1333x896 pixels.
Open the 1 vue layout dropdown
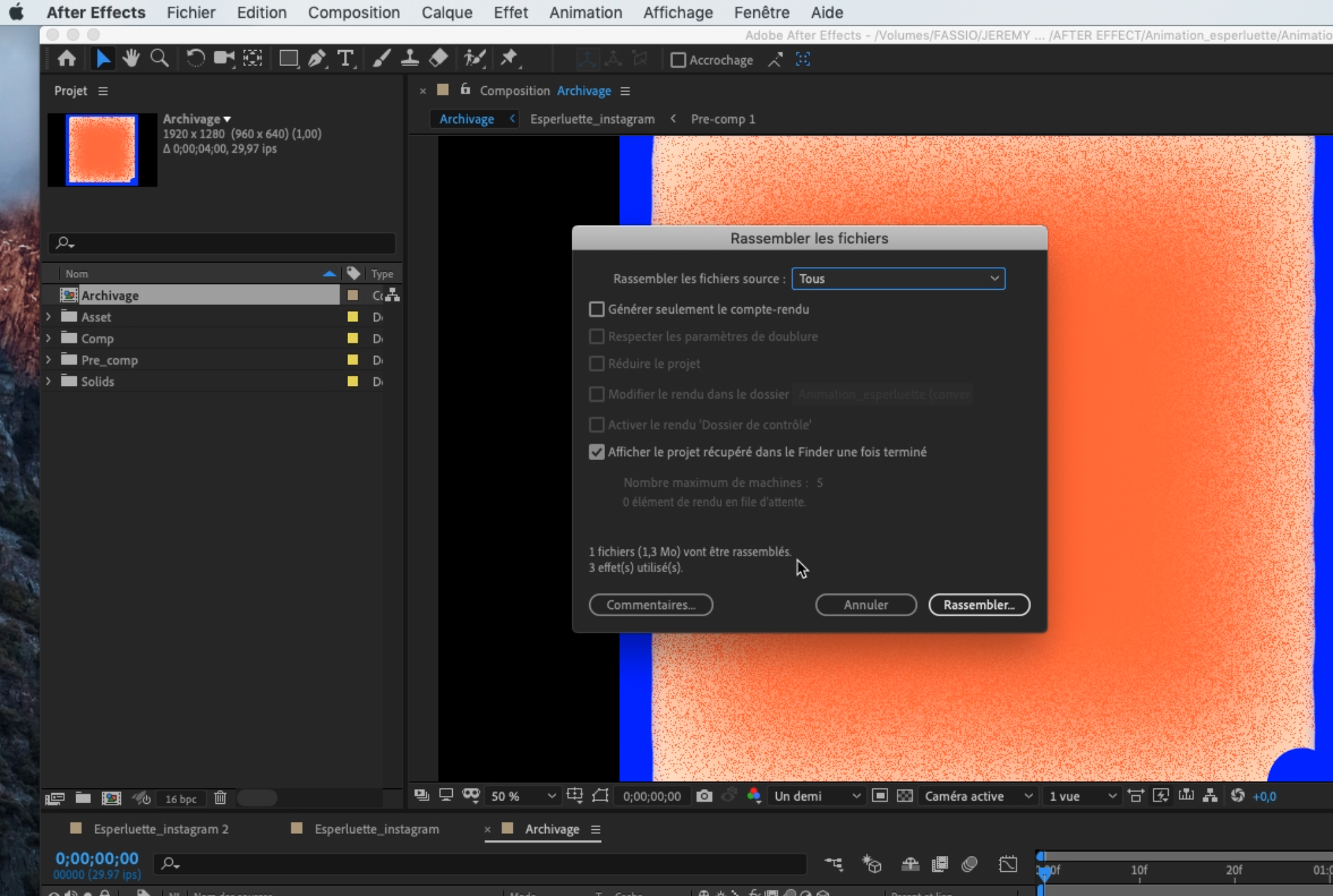coord(1082,796)
